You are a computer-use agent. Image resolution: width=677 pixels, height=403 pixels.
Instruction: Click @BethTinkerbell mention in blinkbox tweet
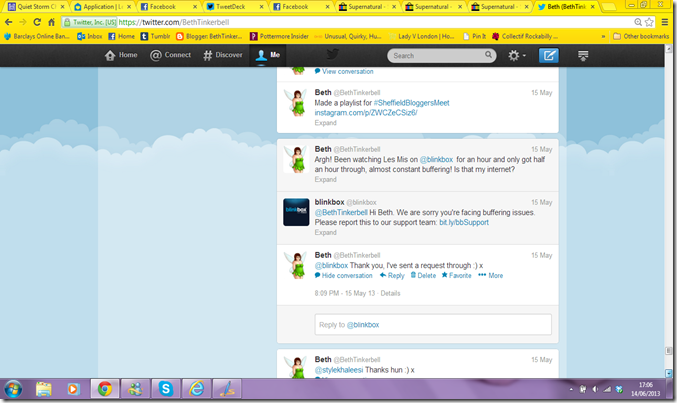click(341, 213)
